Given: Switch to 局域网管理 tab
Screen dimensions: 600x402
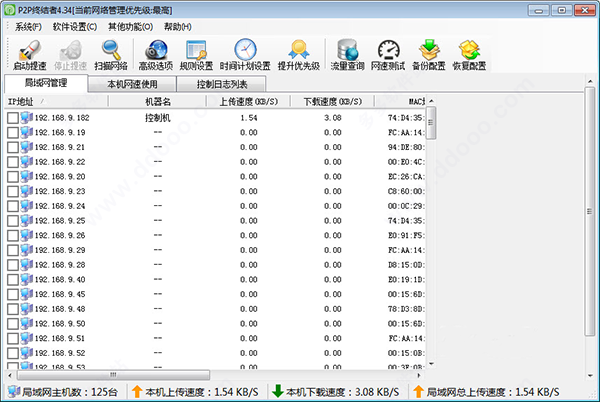Looking at the screenshot, I should click(46, 83).
